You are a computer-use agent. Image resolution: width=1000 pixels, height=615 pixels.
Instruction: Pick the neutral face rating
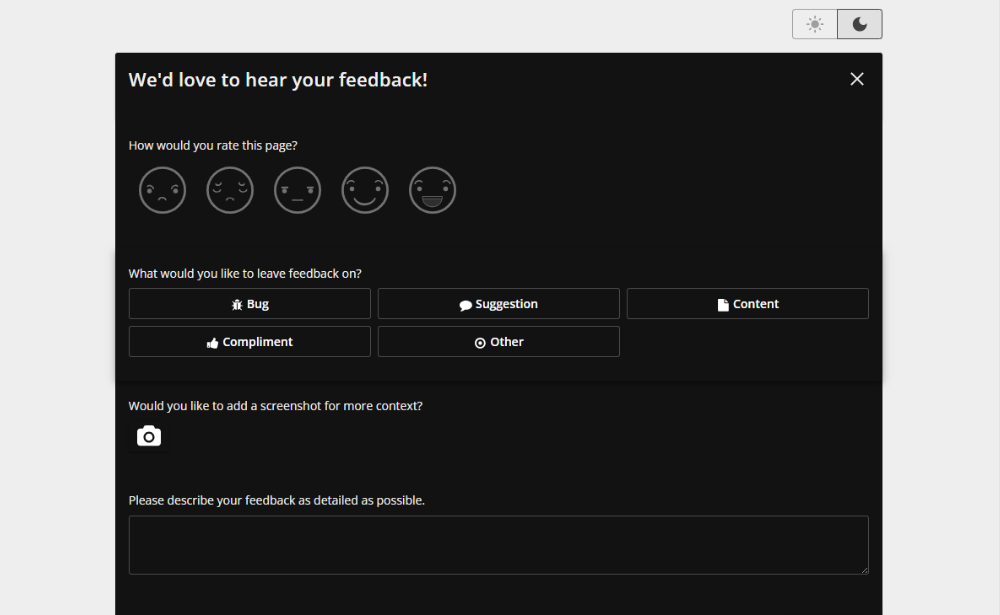coord(297,190)
